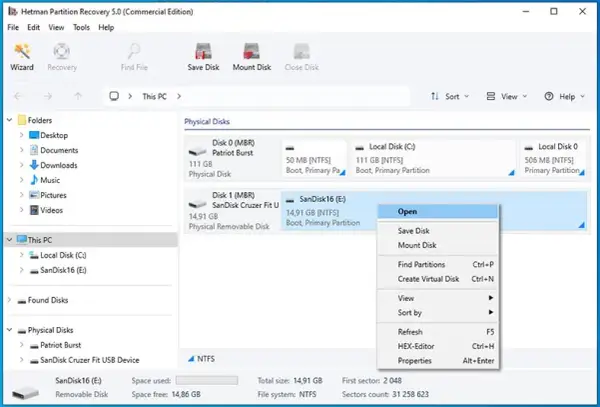
Task: Open the Help menu in menu bar
Action: [x=106, y=28]
